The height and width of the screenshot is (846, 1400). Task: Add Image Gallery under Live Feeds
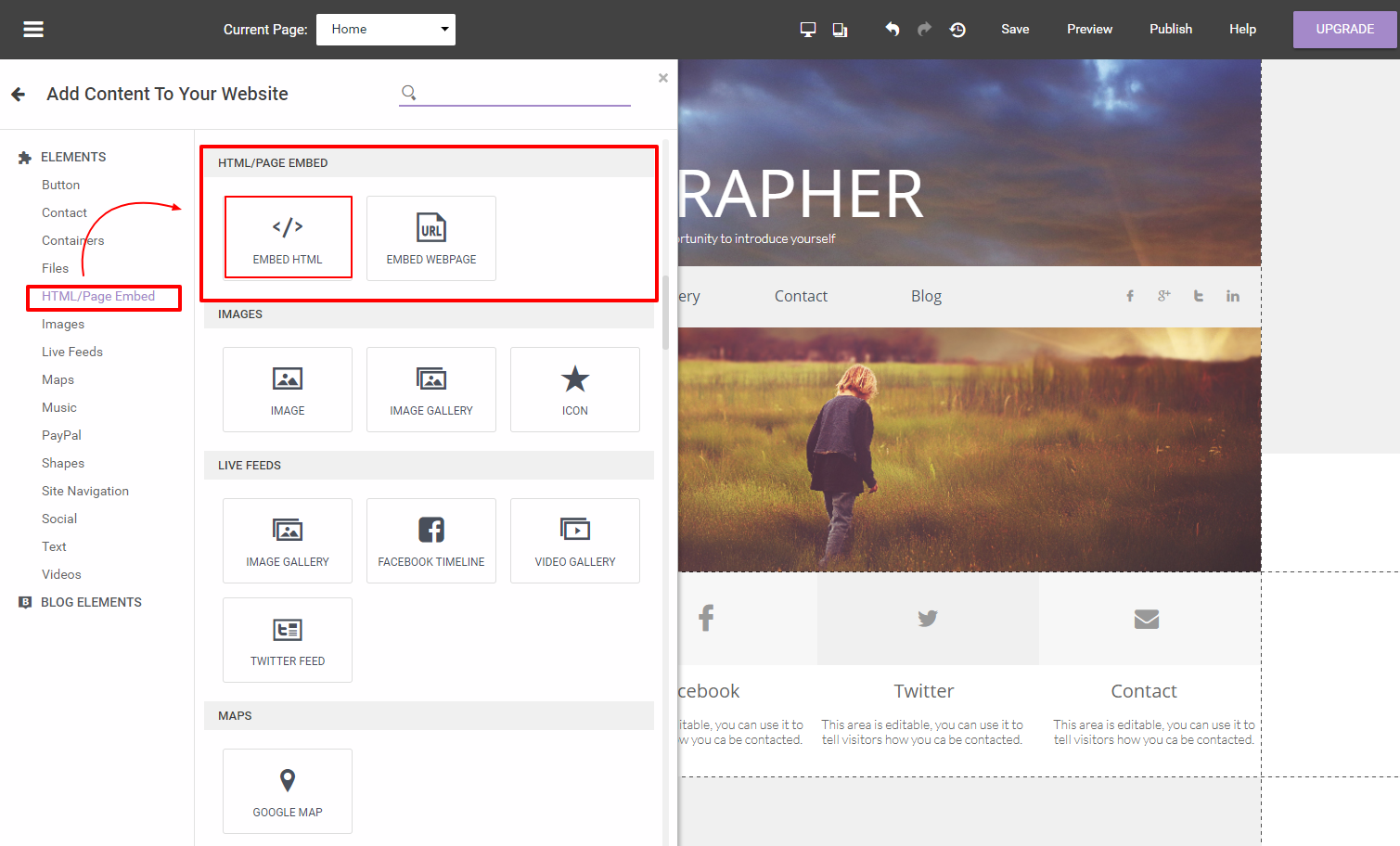[288, 541]
